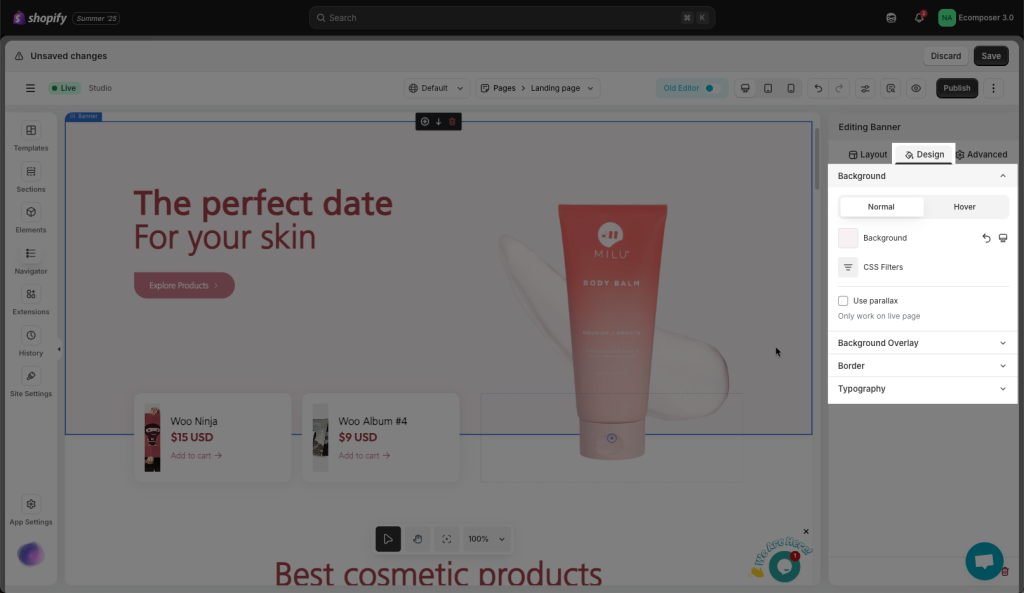Open the page settings sliders icon
1024x593 pixels.
[x=865, y=88]
